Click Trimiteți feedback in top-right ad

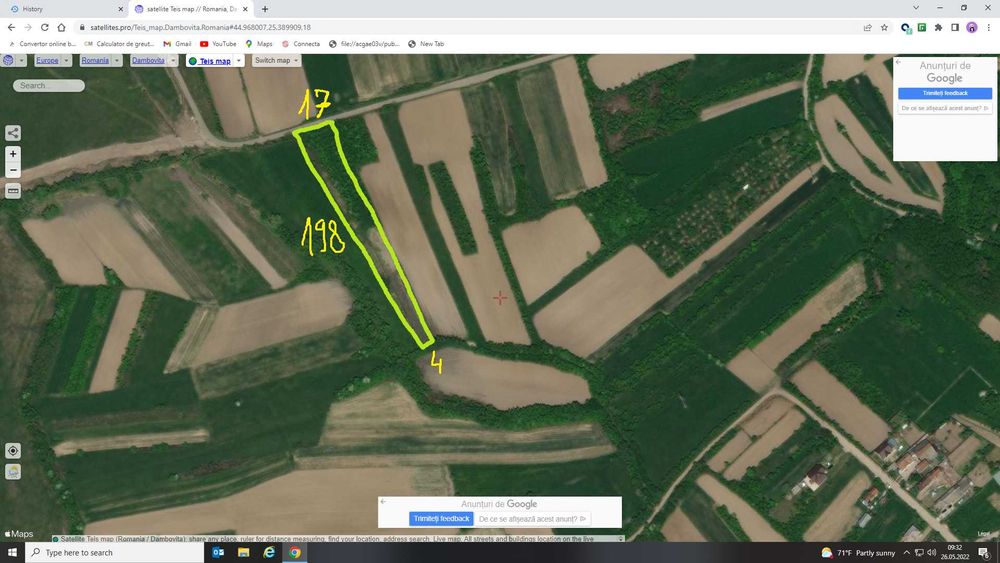click(x=945, y=93)
